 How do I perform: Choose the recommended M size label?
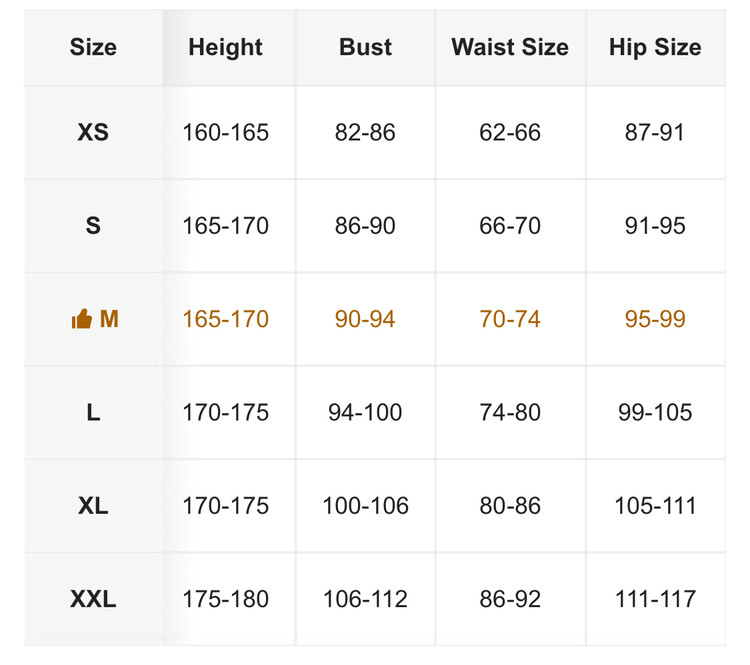(109, 320)
